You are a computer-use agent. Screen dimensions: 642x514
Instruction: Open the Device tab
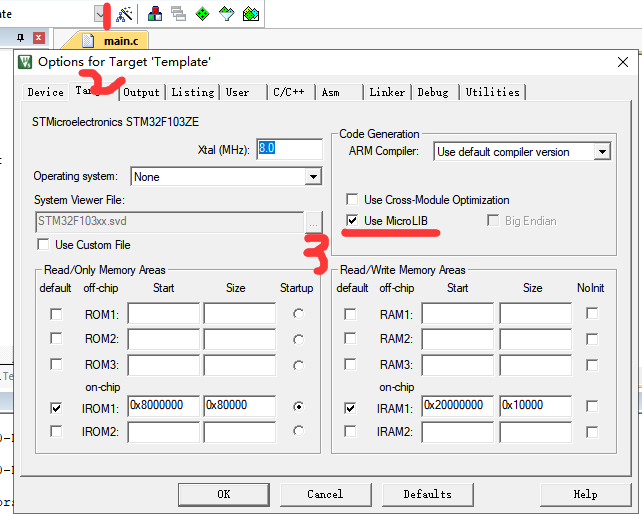tap(45, 93)
